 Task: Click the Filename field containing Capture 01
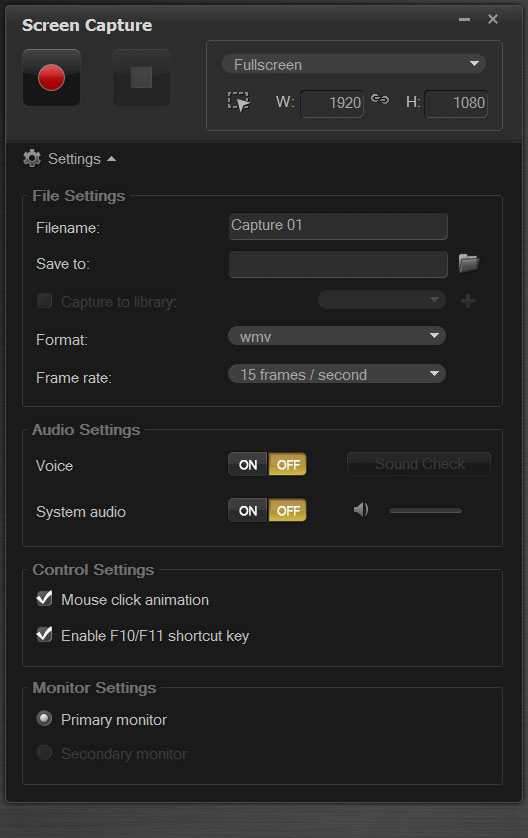coord(338,226)
